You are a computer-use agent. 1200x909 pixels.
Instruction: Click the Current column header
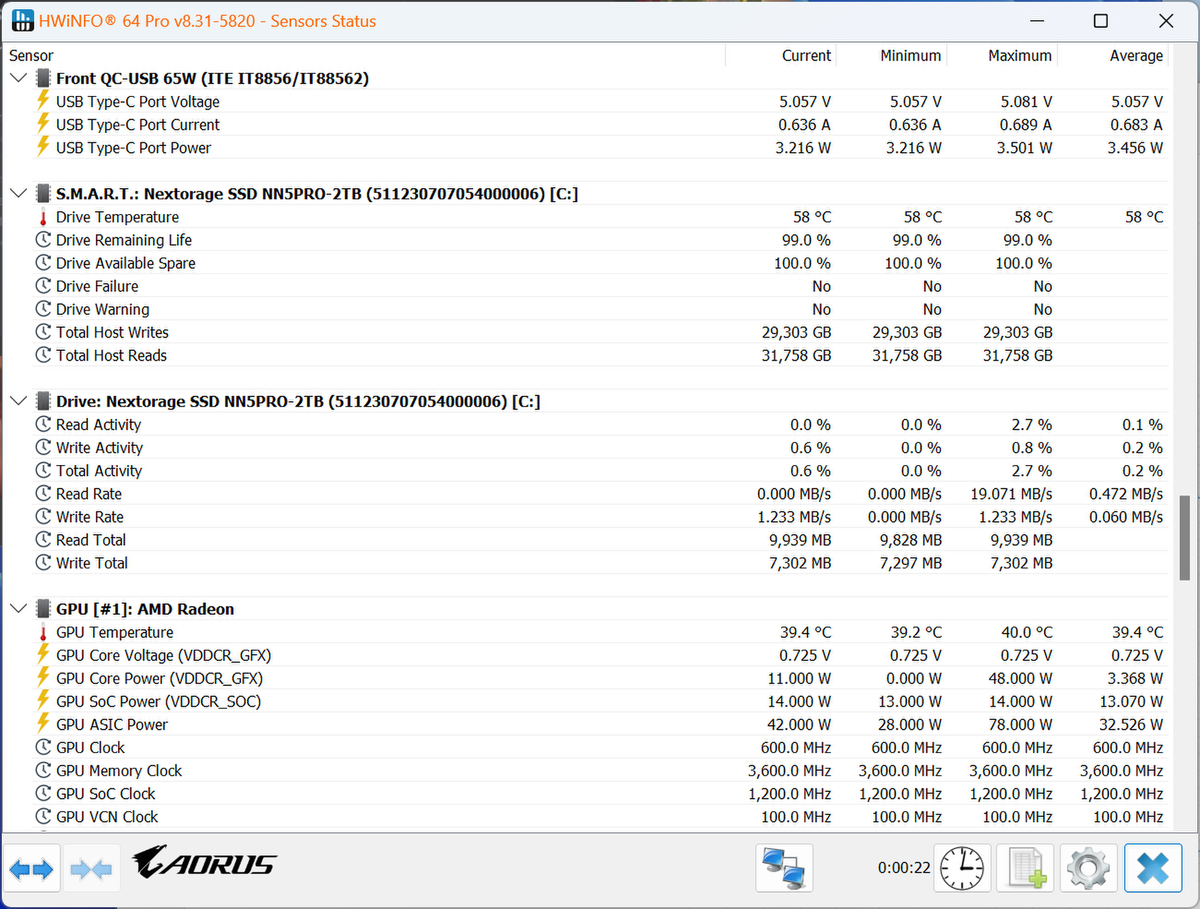click(x=806, y=56)
